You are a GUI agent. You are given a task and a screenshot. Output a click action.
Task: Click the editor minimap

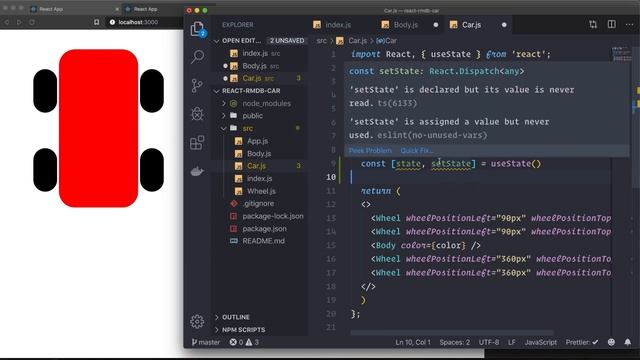pos(621,54)
